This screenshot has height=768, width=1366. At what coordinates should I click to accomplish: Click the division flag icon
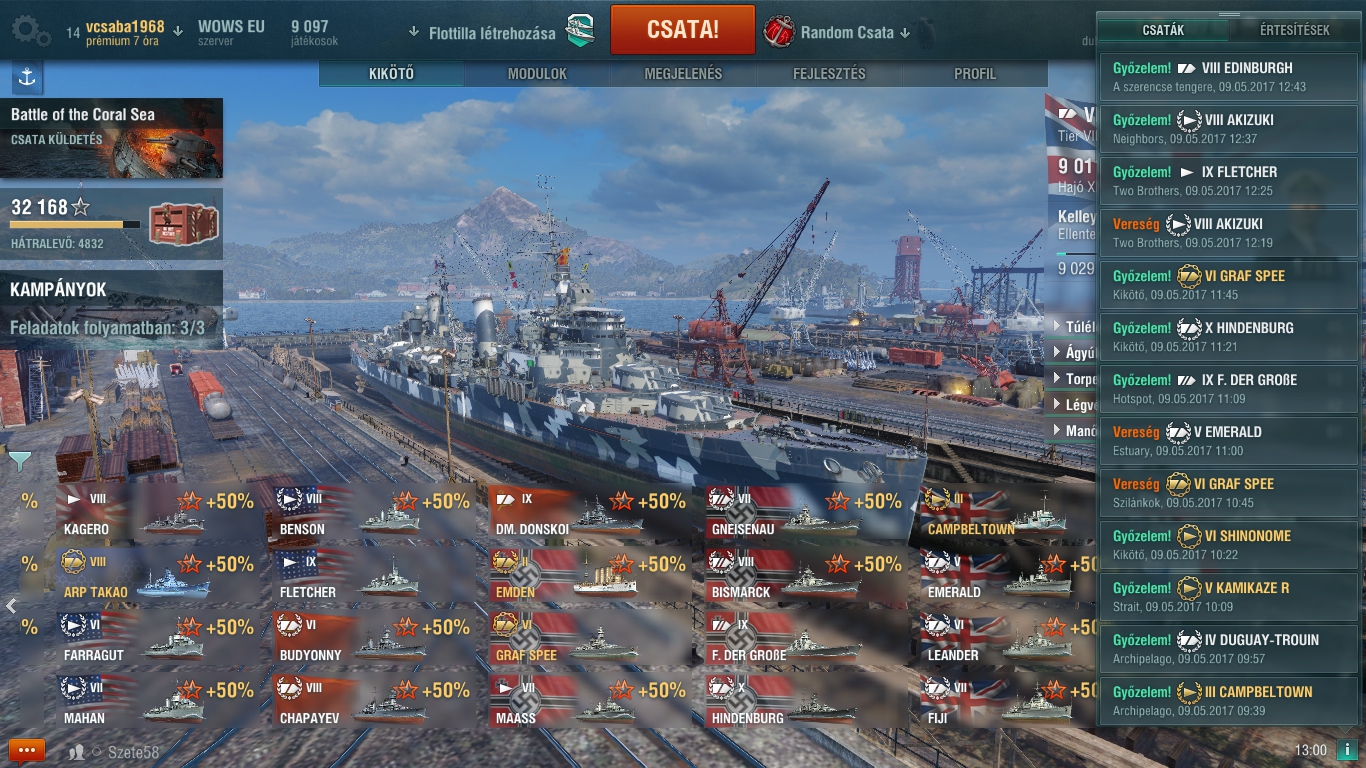(581, 31)
